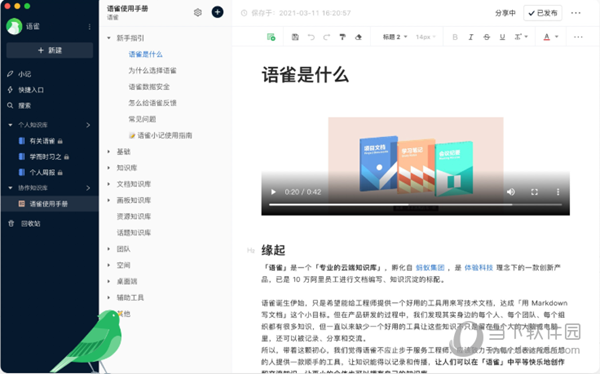Viewport: 600px width, 374px height.
Task: Seek on the video progress bar
Action: point(415,205)
